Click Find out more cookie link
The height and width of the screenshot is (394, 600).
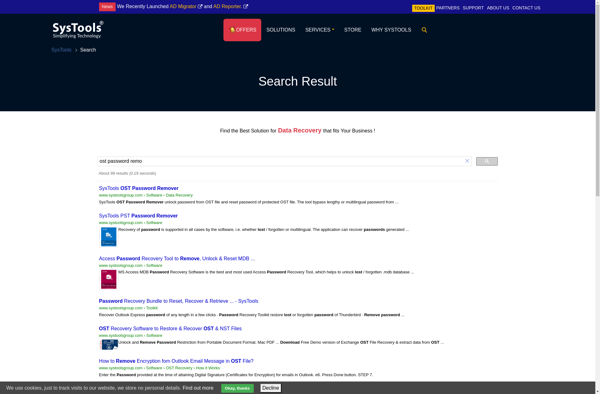(198, 388)
